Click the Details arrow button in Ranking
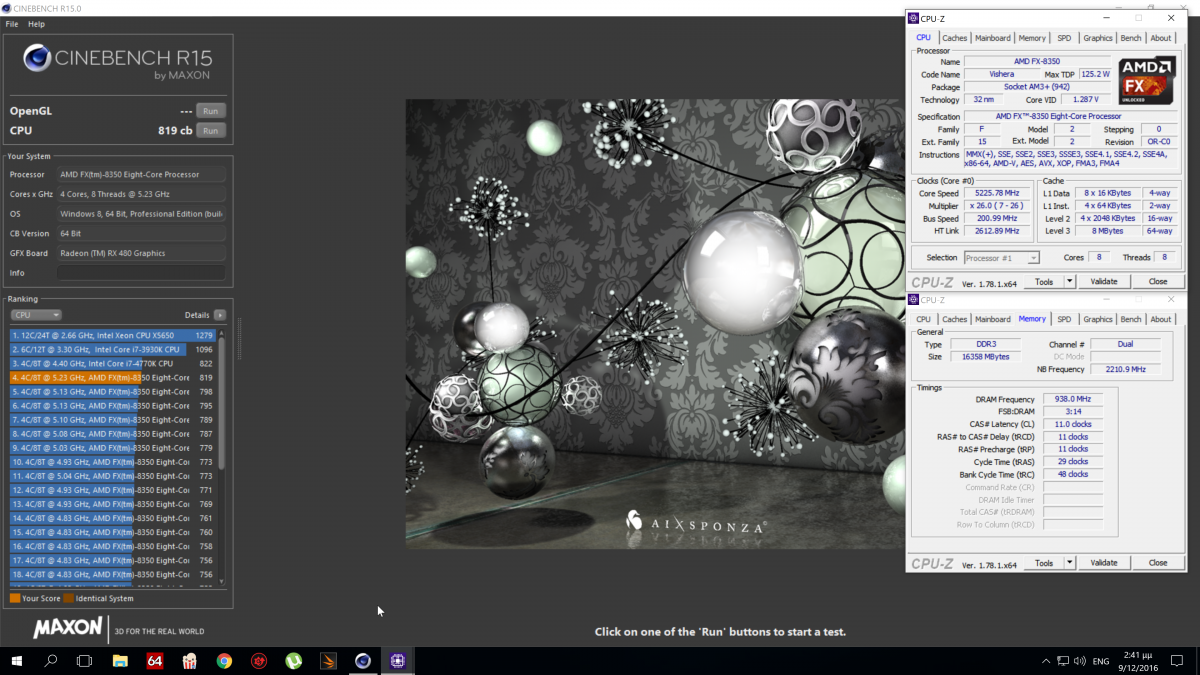The width and height of the screenshot is (1200, 675). [219, 316]
